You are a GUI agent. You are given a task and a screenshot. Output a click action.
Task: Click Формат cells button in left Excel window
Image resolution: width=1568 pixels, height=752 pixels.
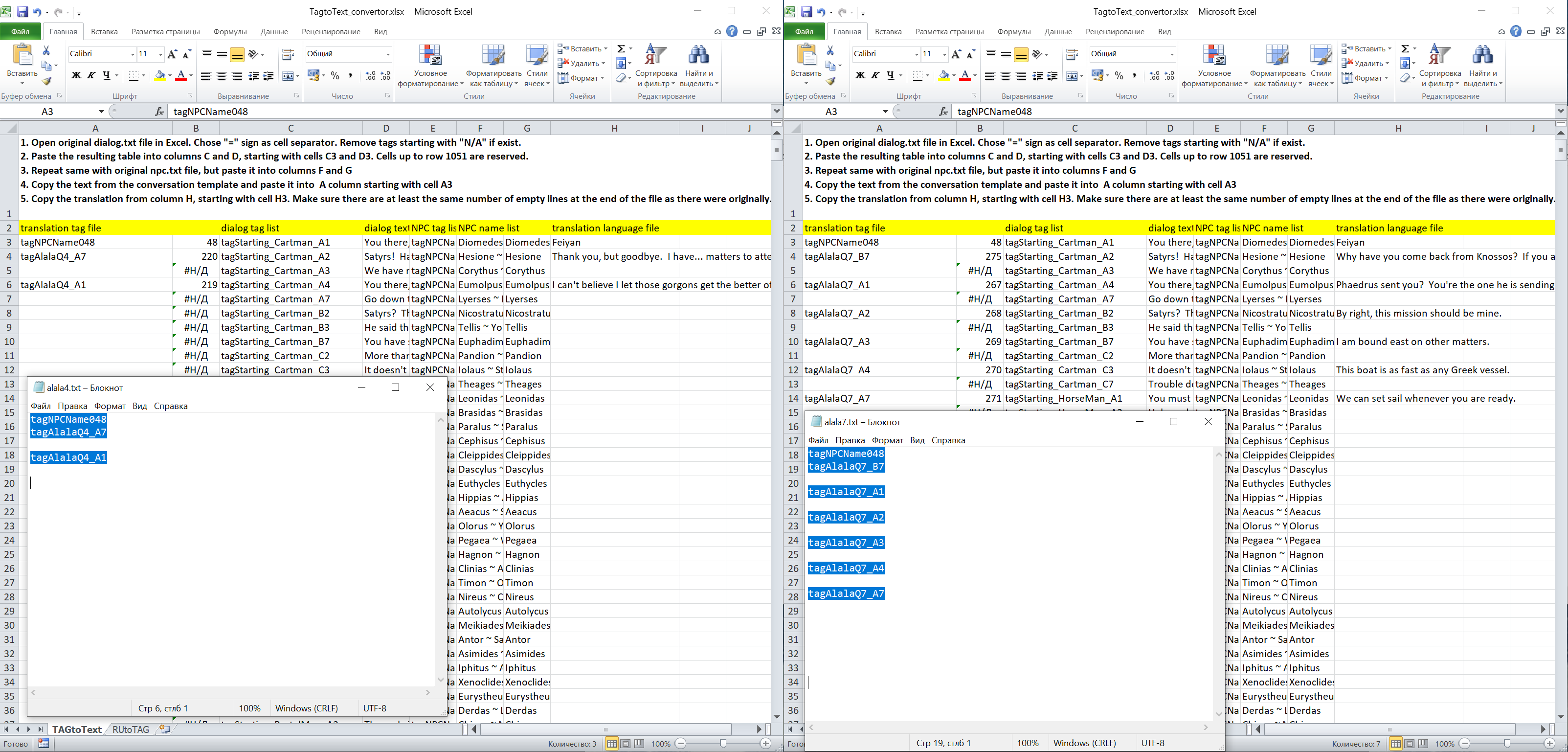pos(582,78)
